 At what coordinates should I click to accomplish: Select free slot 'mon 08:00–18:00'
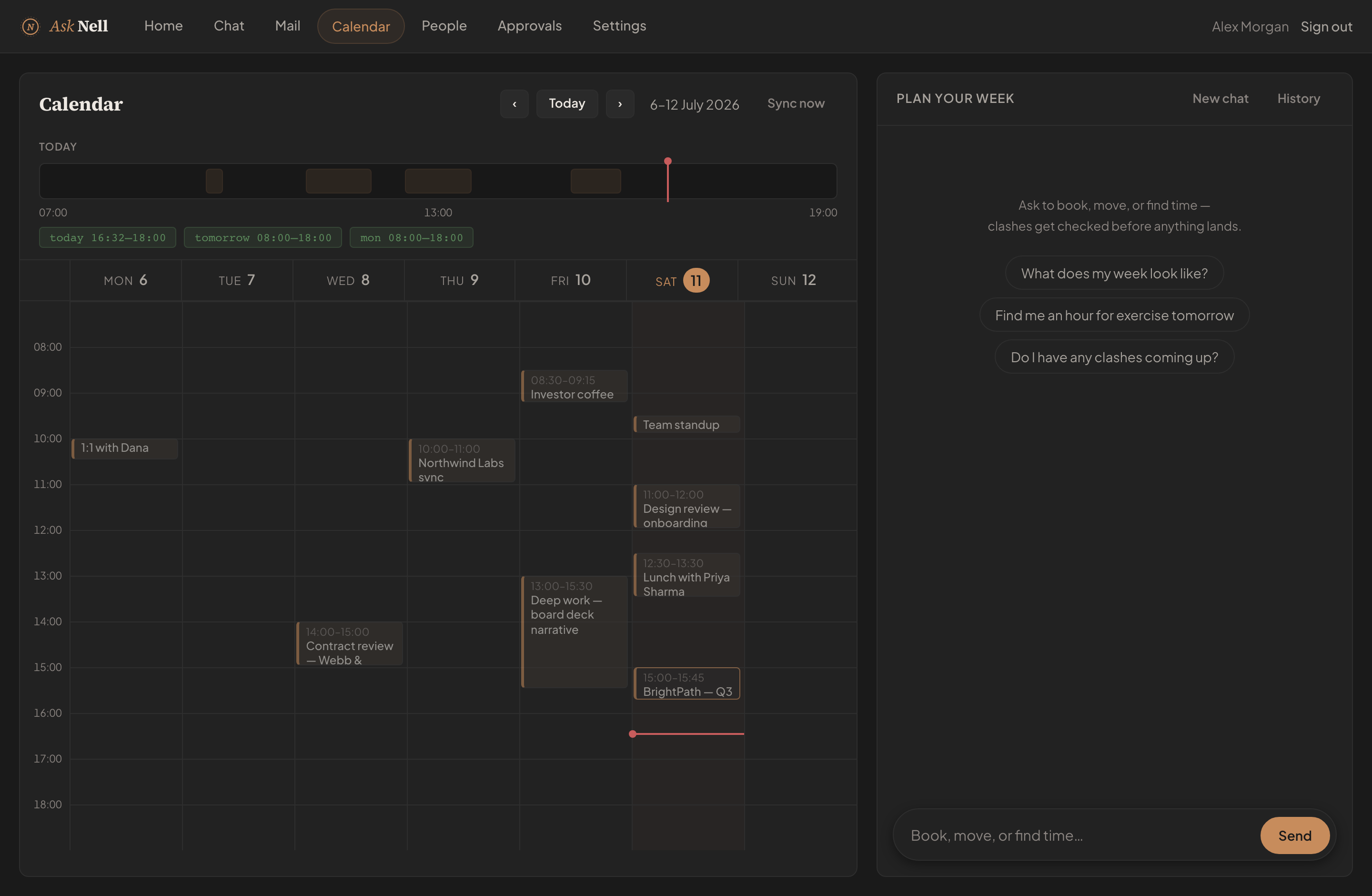412,237
